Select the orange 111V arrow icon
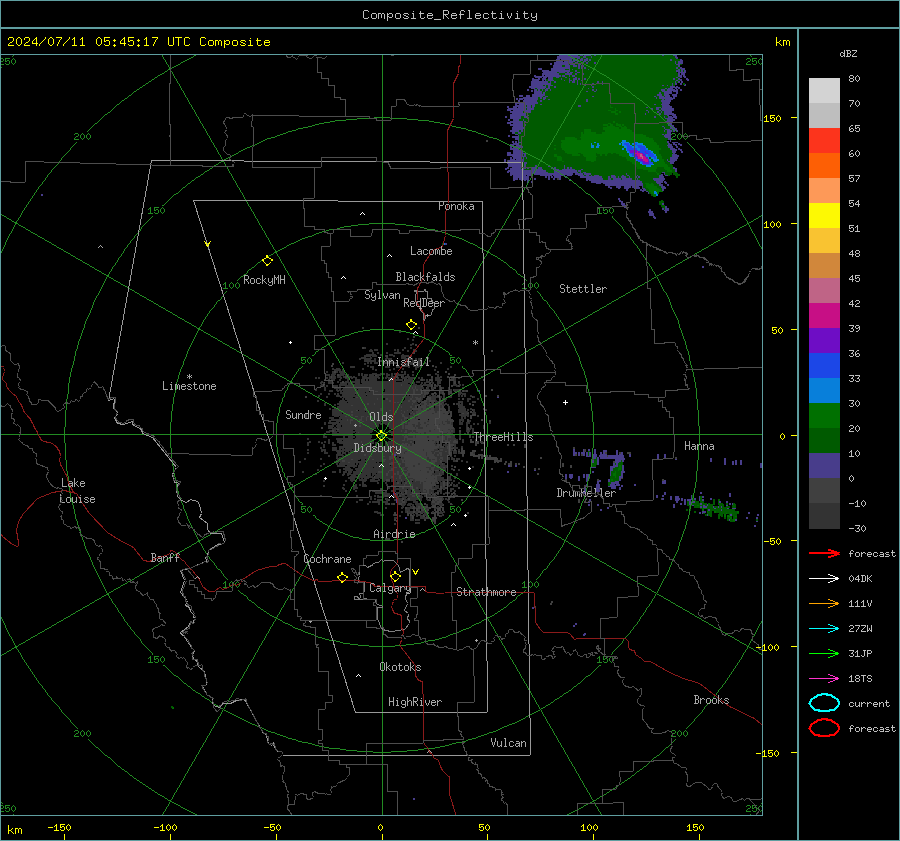This screenshot has width=900, height=841. 824,603
